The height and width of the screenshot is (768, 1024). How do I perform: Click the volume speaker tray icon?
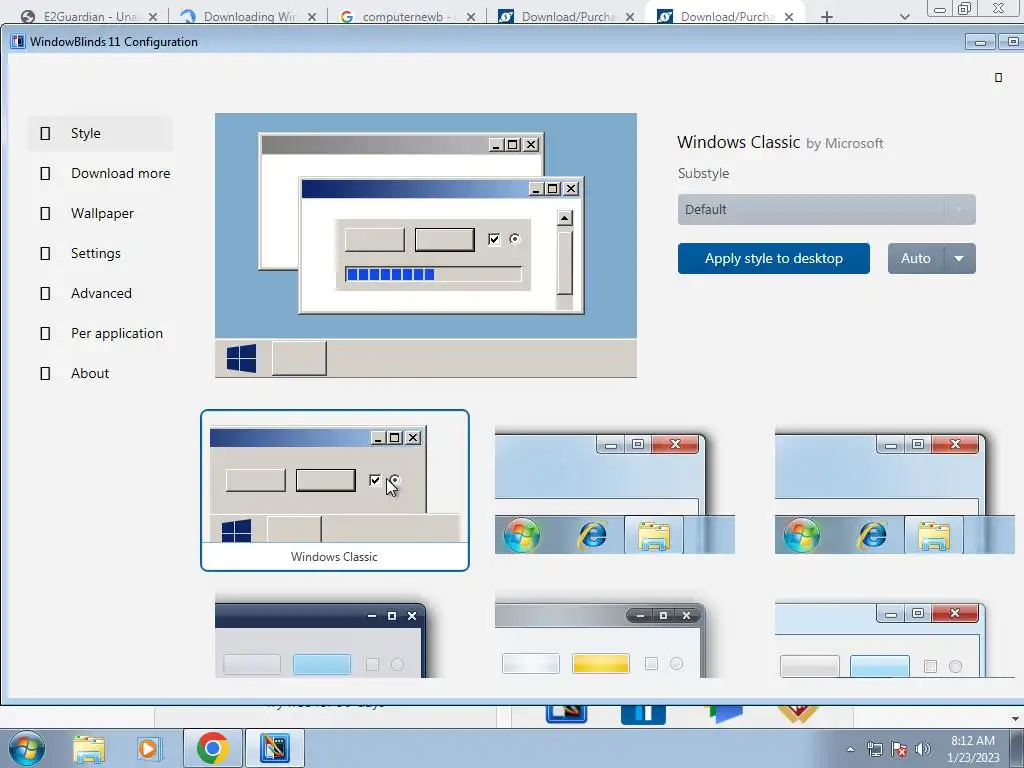923,749
